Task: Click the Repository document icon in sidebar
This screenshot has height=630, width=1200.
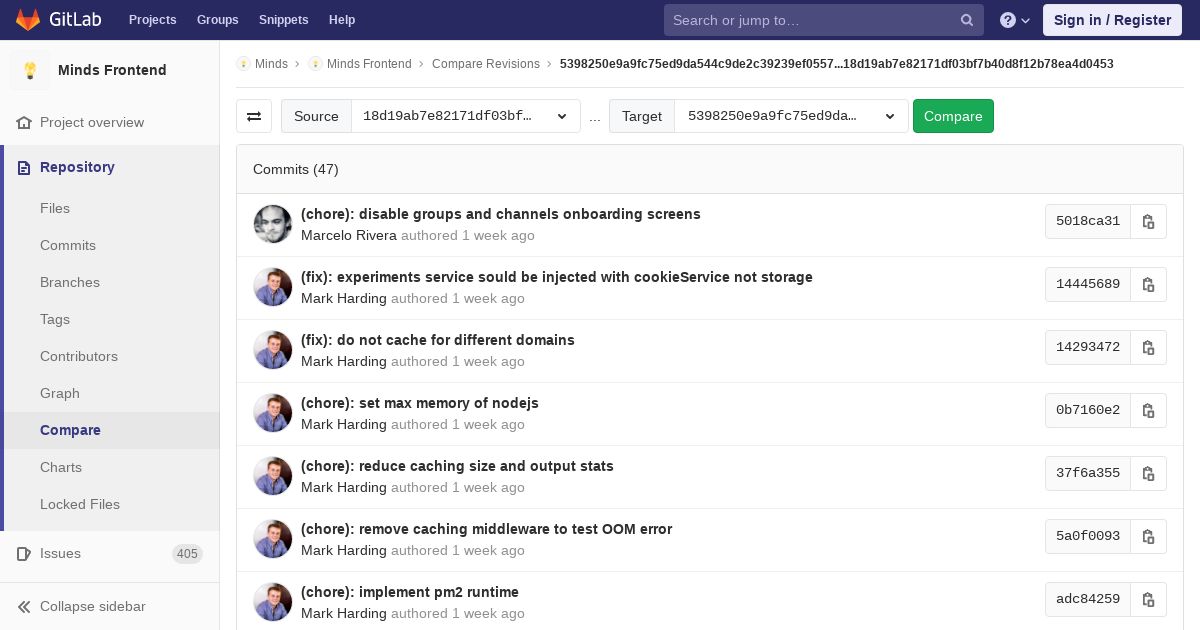Action: [x=24, y=167]
